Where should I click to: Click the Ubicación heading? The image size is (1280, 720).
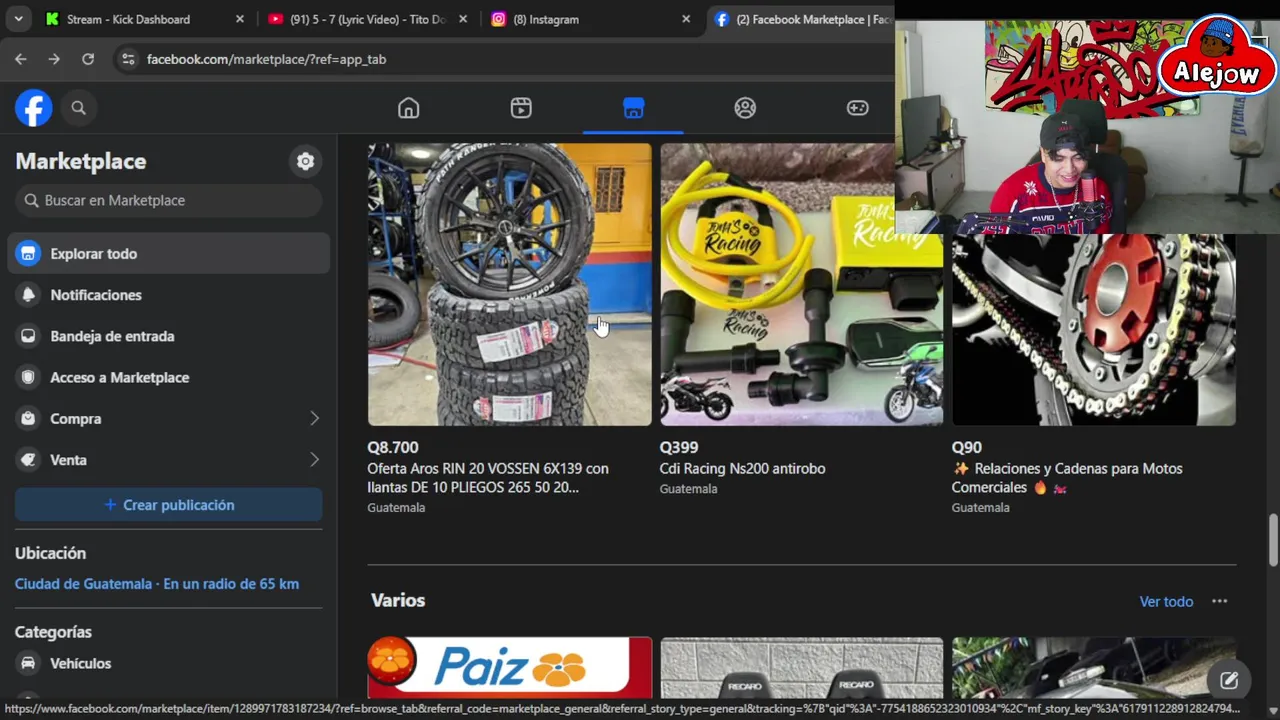coord(50,553)
